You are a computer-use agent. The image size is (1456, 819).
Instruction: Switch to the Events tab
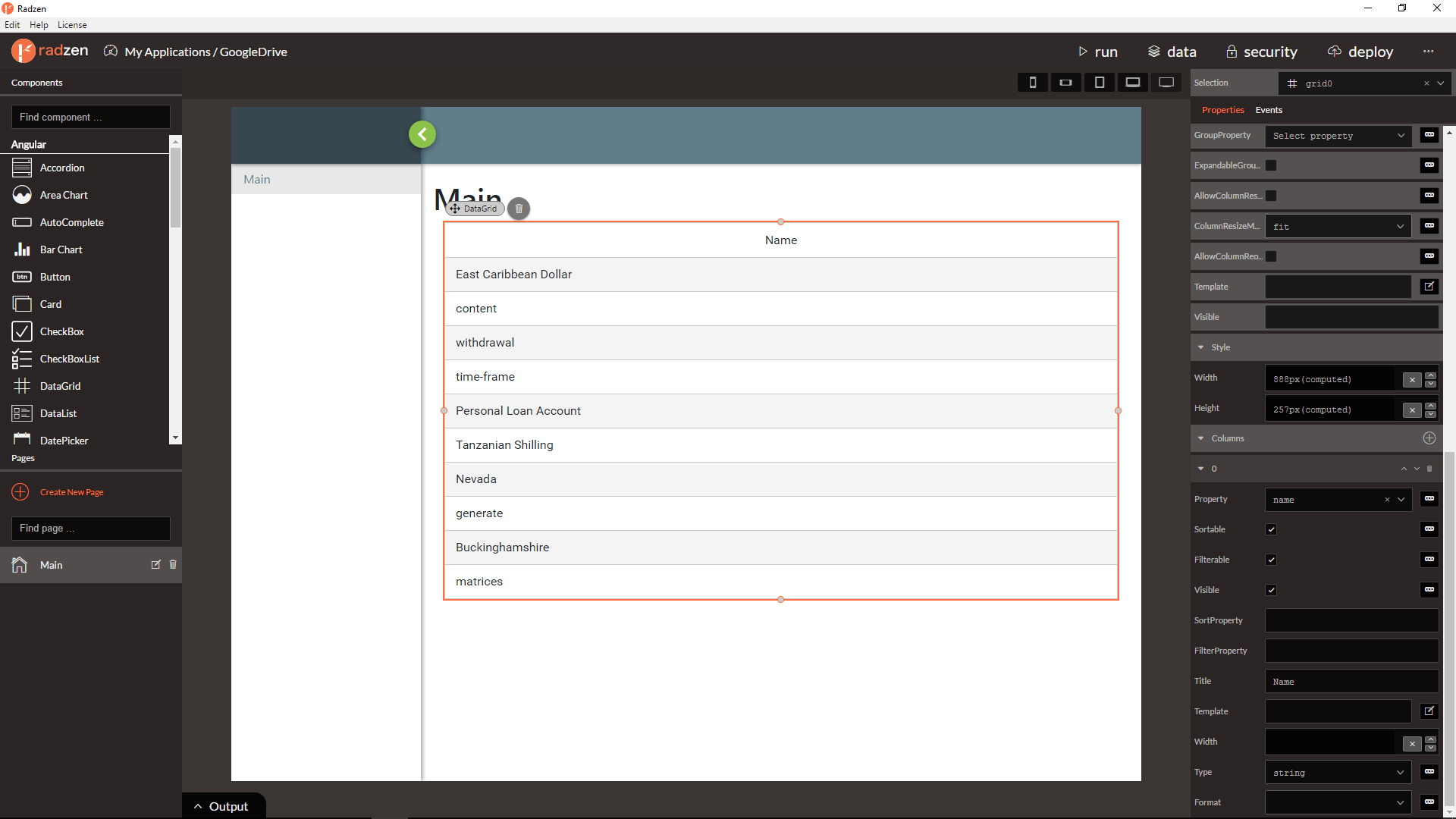coord(1268,110)
